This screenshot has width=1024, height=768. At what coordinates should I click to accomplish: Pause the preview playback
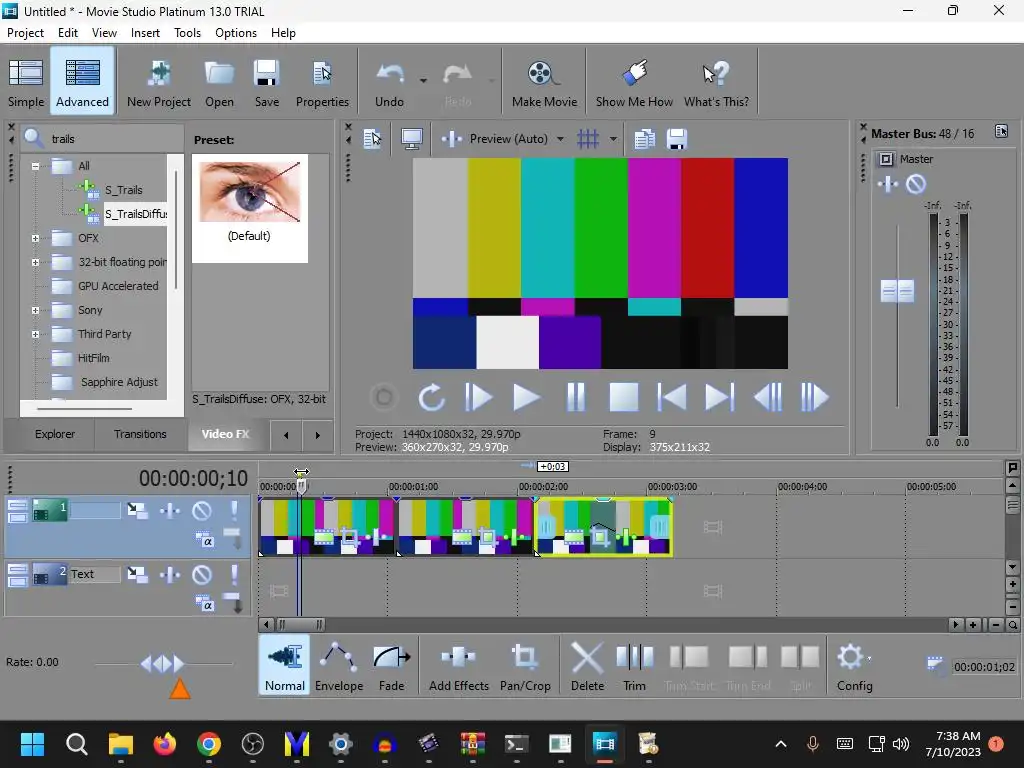(575, 397)
